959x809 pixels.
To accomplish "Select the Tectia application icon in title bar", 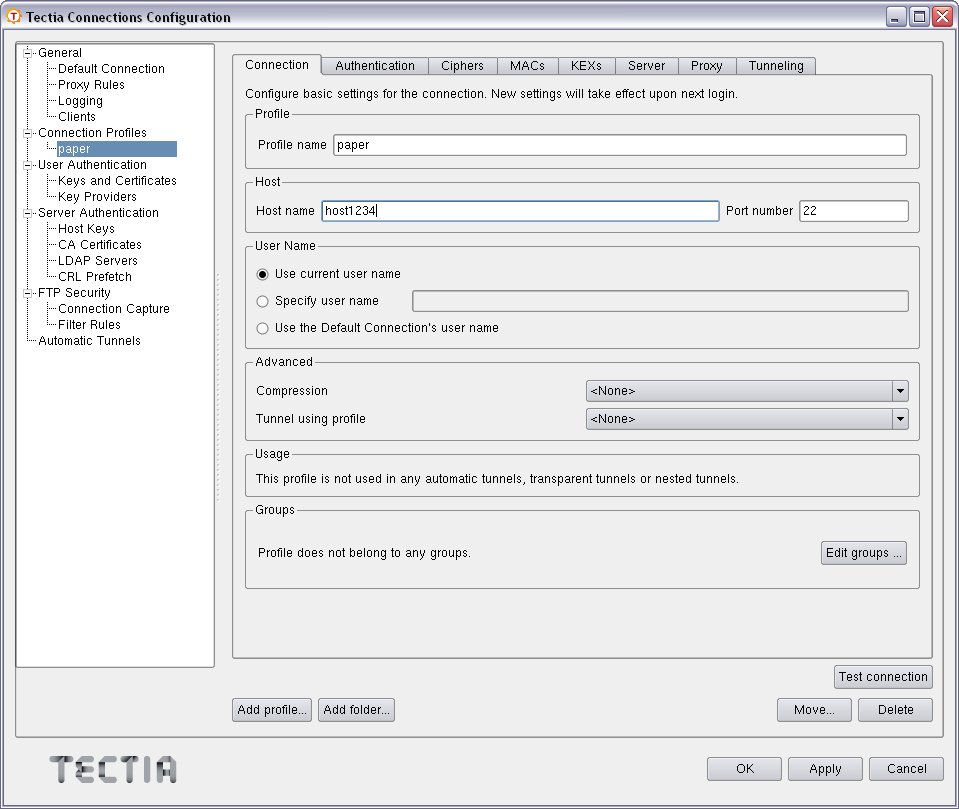I will (x=13, y=17).
